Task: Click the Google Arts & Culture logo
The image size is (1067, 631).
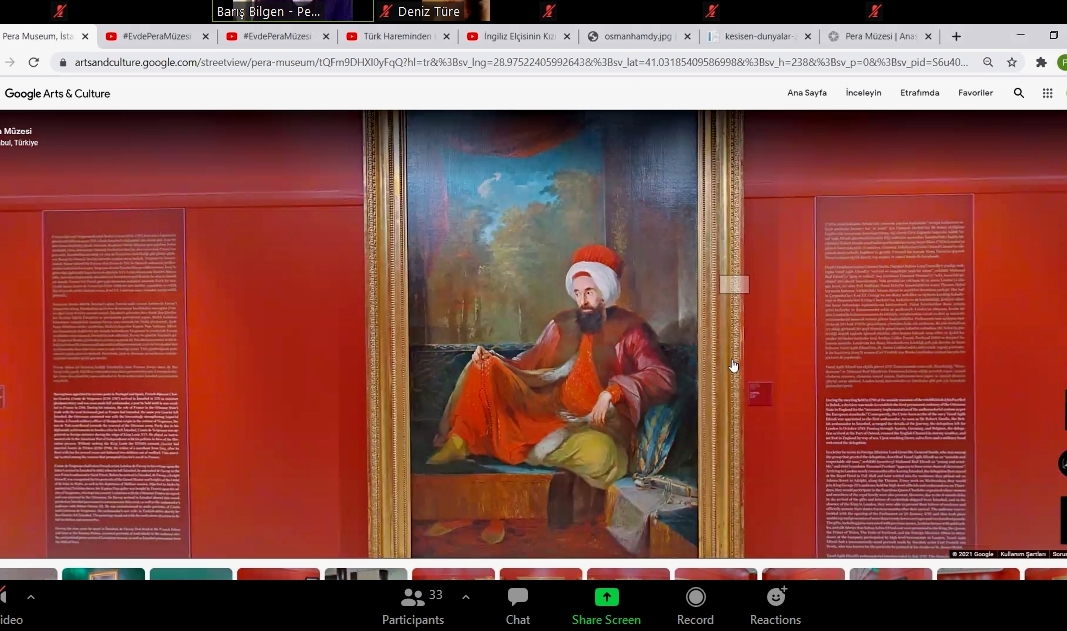Action: [x=57, y=93]
